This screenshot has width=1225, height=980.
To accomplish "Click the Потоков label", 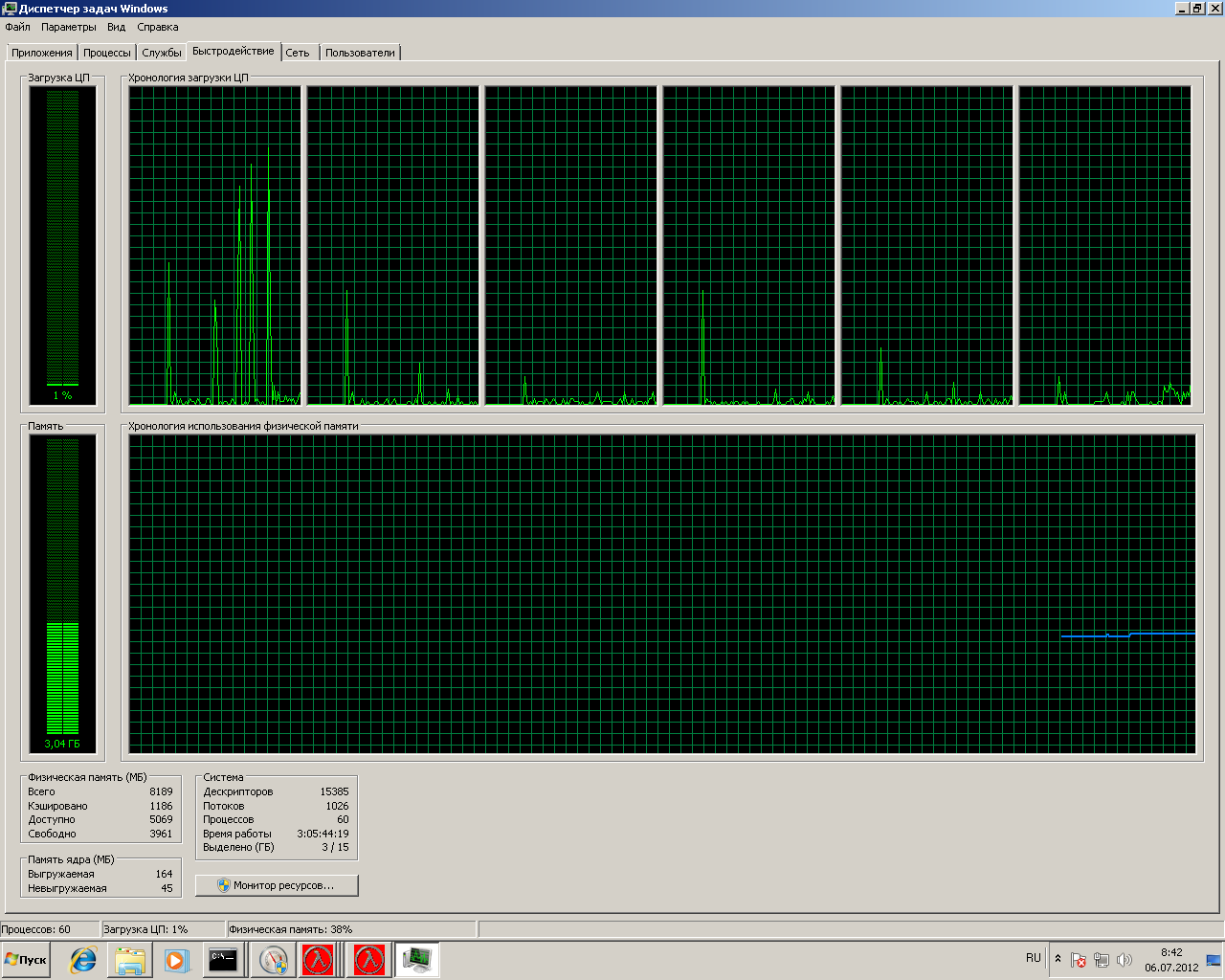I will pyautogui.click(x=224, y=806).
